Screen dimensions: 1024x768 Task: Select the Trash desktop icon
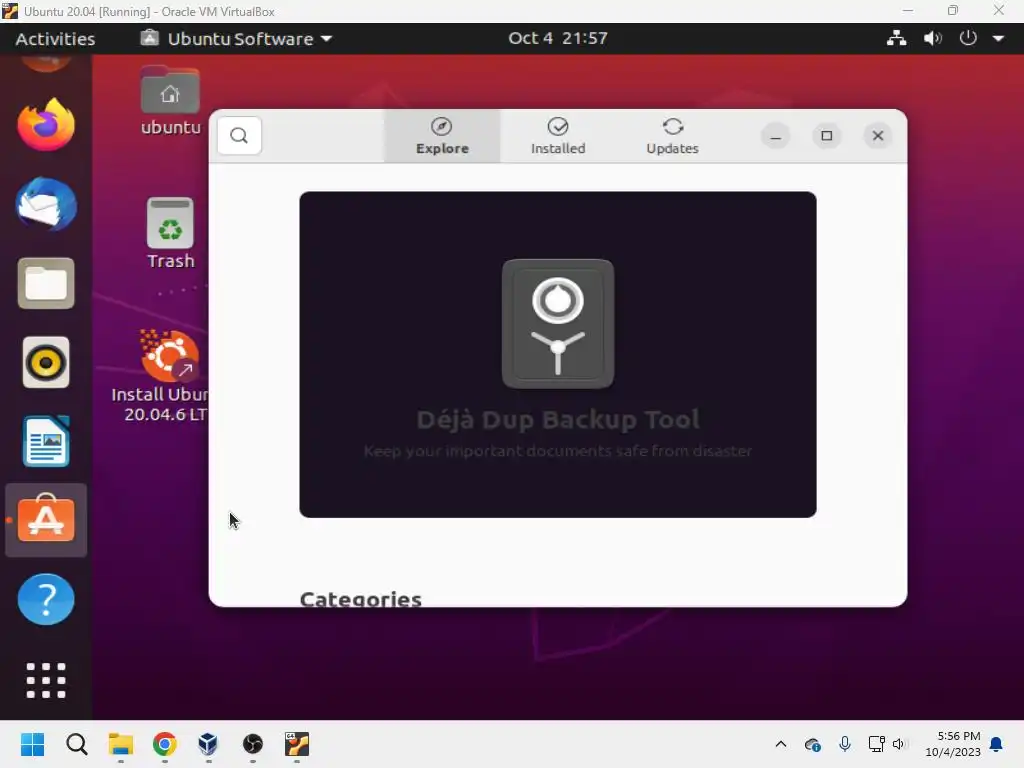(x=170, y=234)
